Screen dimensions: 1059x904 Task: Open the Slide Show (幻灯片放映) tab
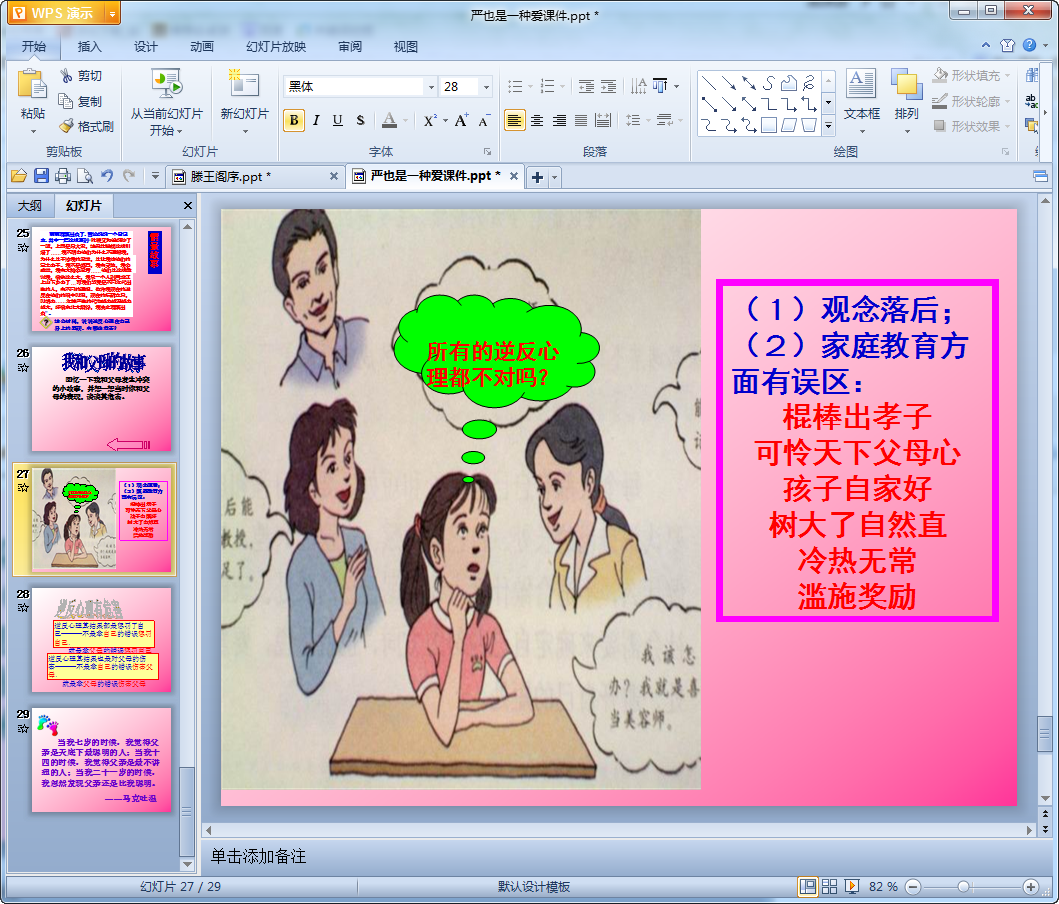(x=276, y=47)
